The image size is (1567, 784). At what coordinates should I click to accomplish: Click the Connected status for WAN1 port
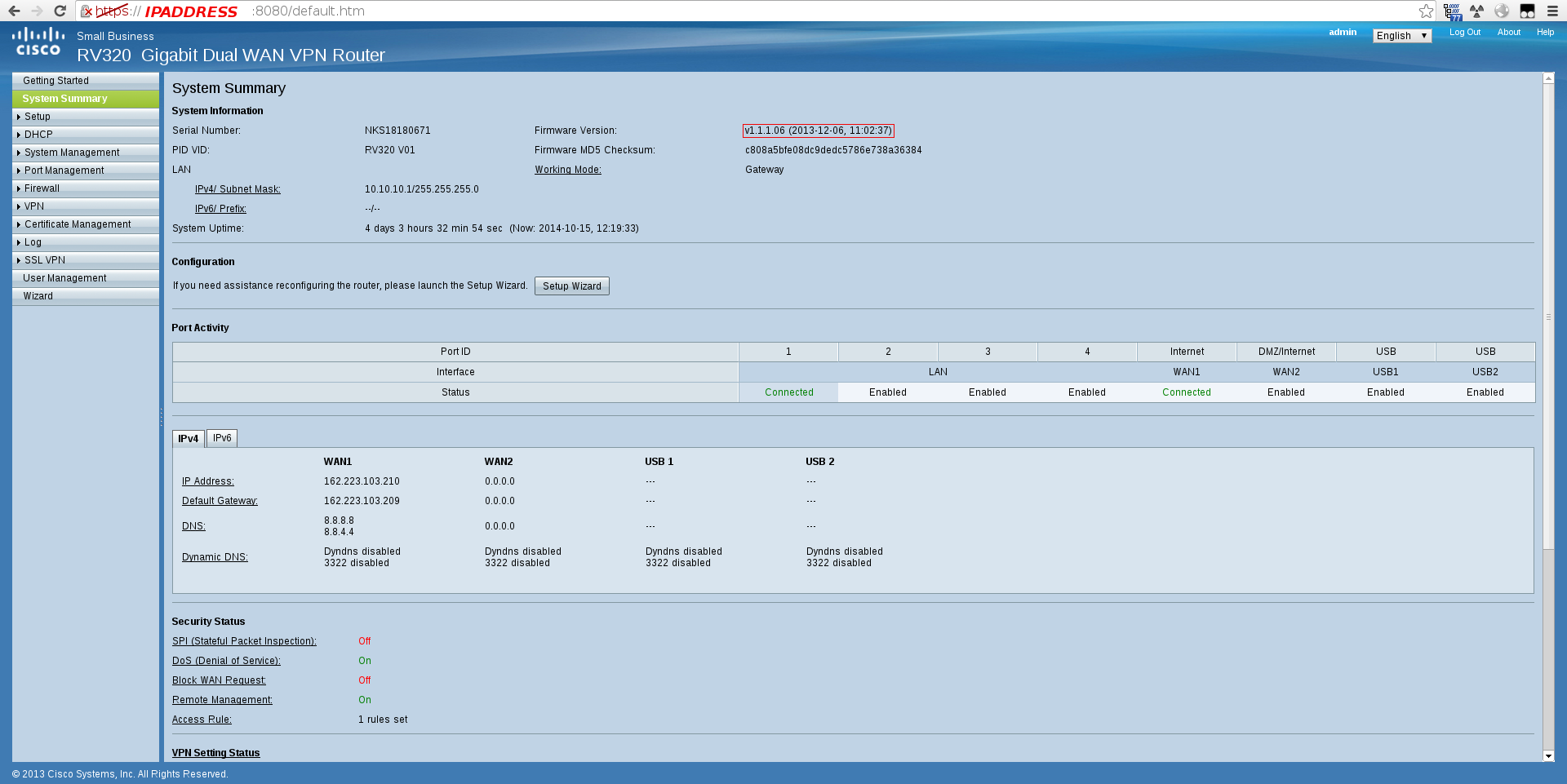[1187, 392]
